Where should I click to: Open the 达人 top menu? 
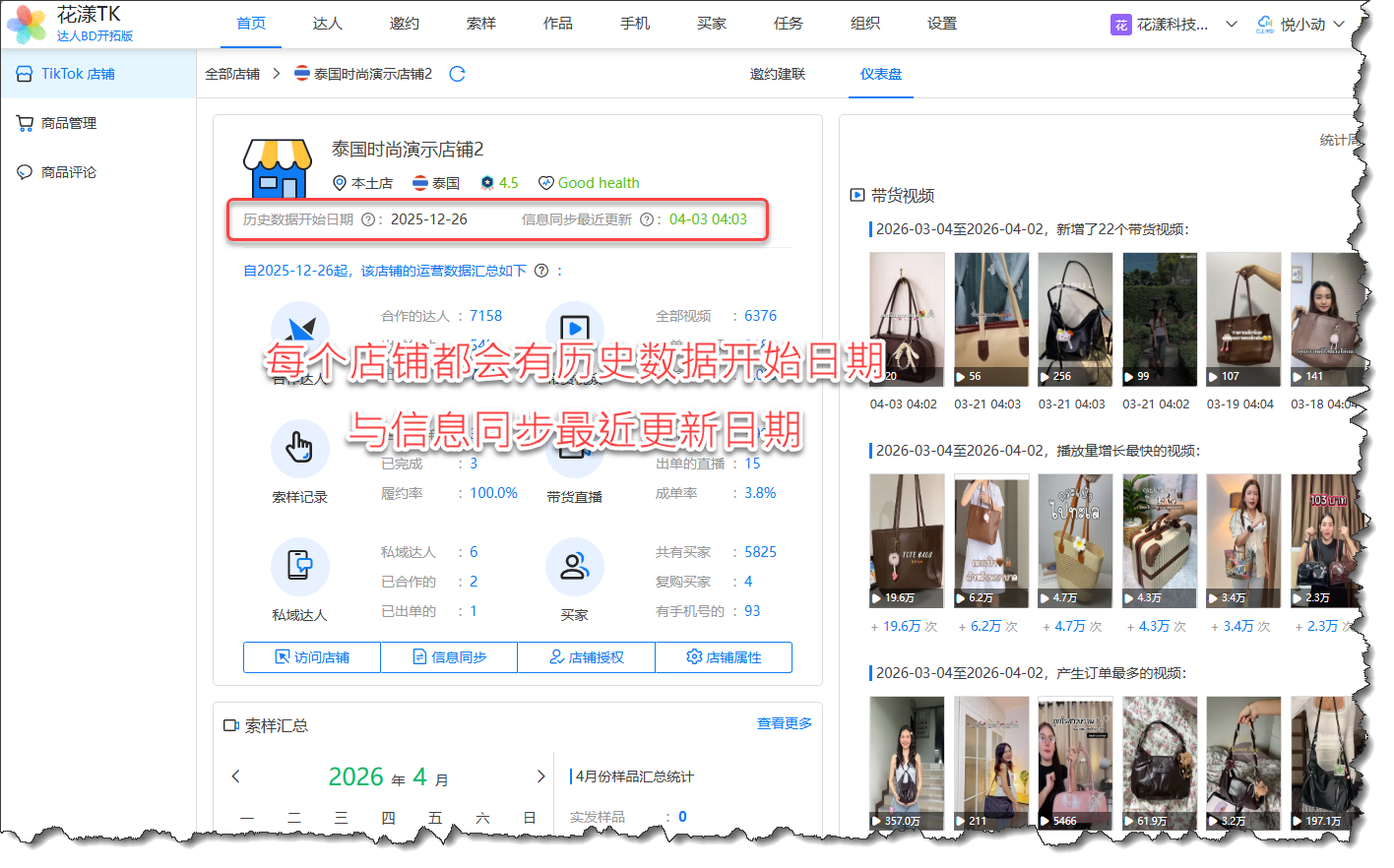327,24
